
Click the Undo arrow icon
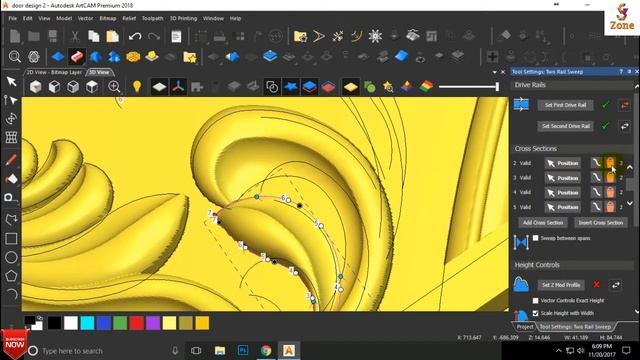135,36
